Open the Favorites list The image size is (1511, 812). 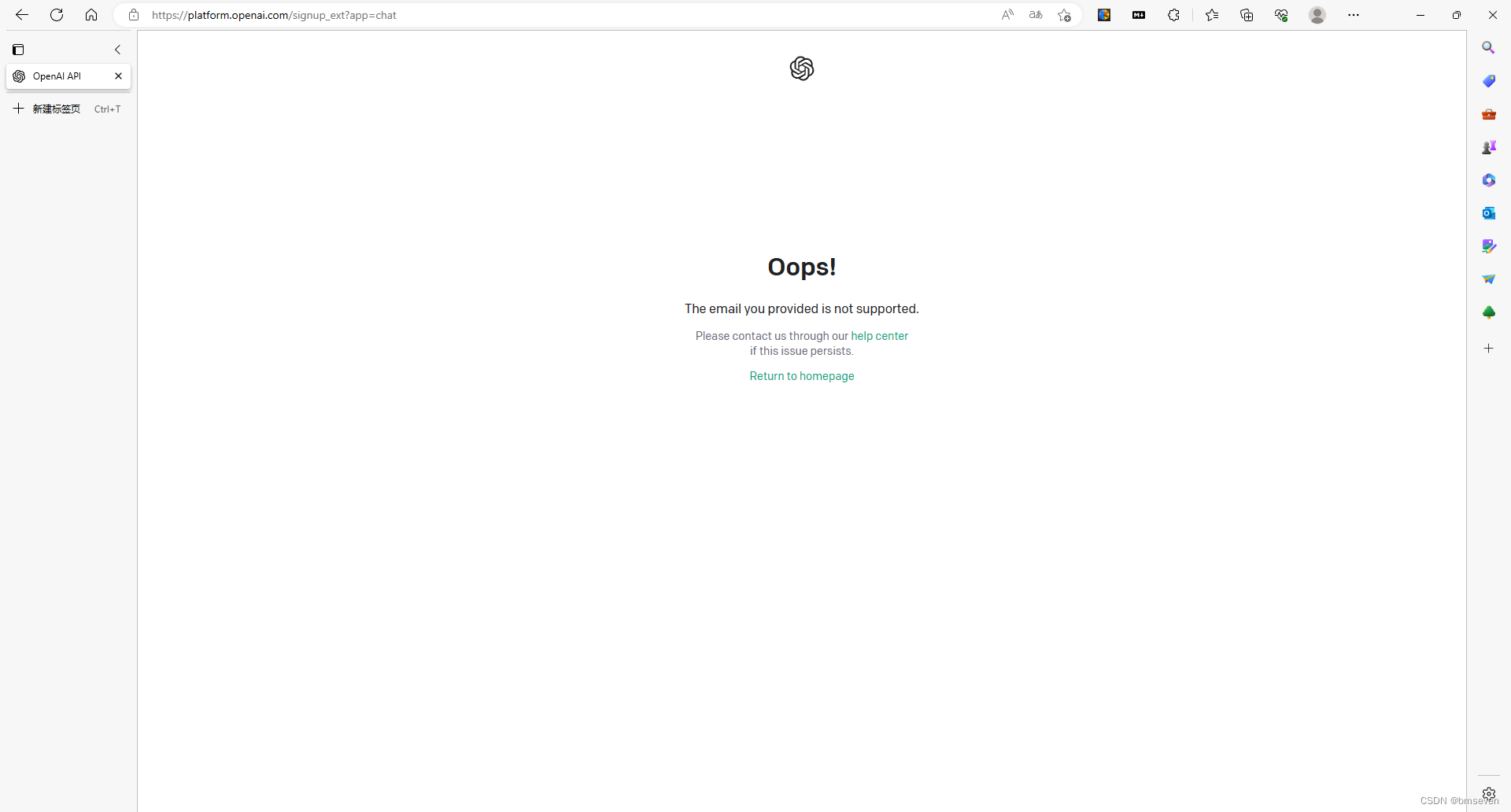[1212, 15]
